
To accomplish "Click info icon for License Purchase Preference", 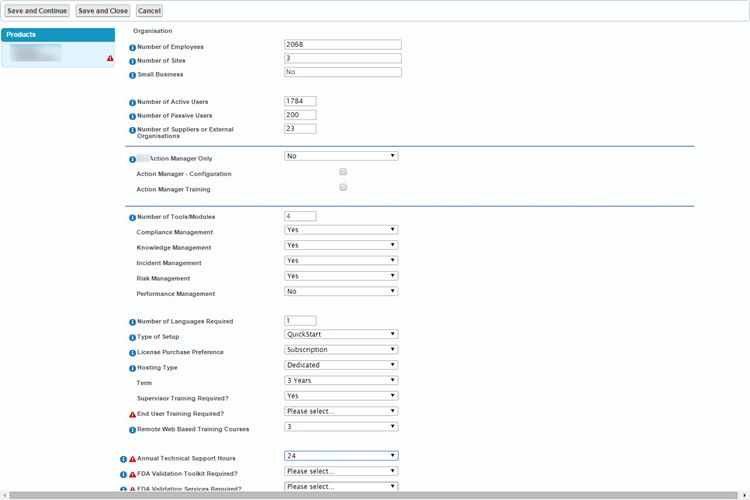I will pyautogui.click(x=132, y=353).
